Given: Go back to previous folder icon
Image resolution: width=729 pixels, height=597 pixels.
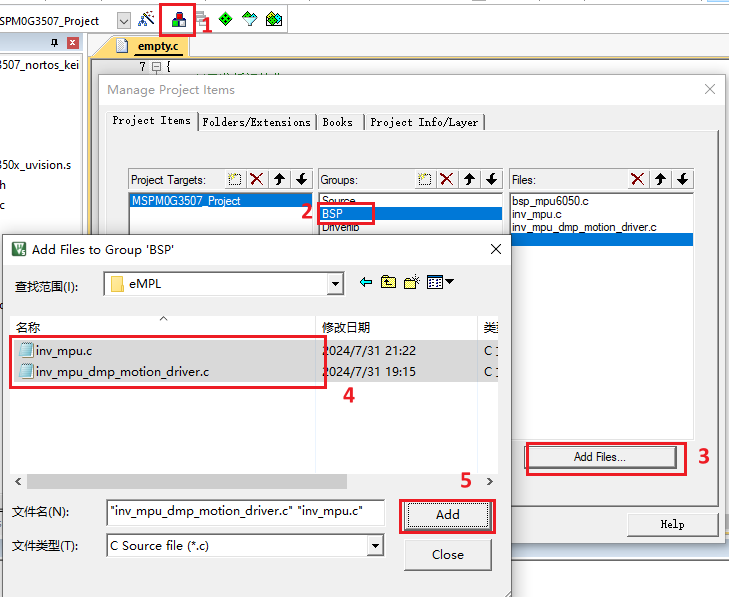Looking at the screenshot, I should click(366, 283).
